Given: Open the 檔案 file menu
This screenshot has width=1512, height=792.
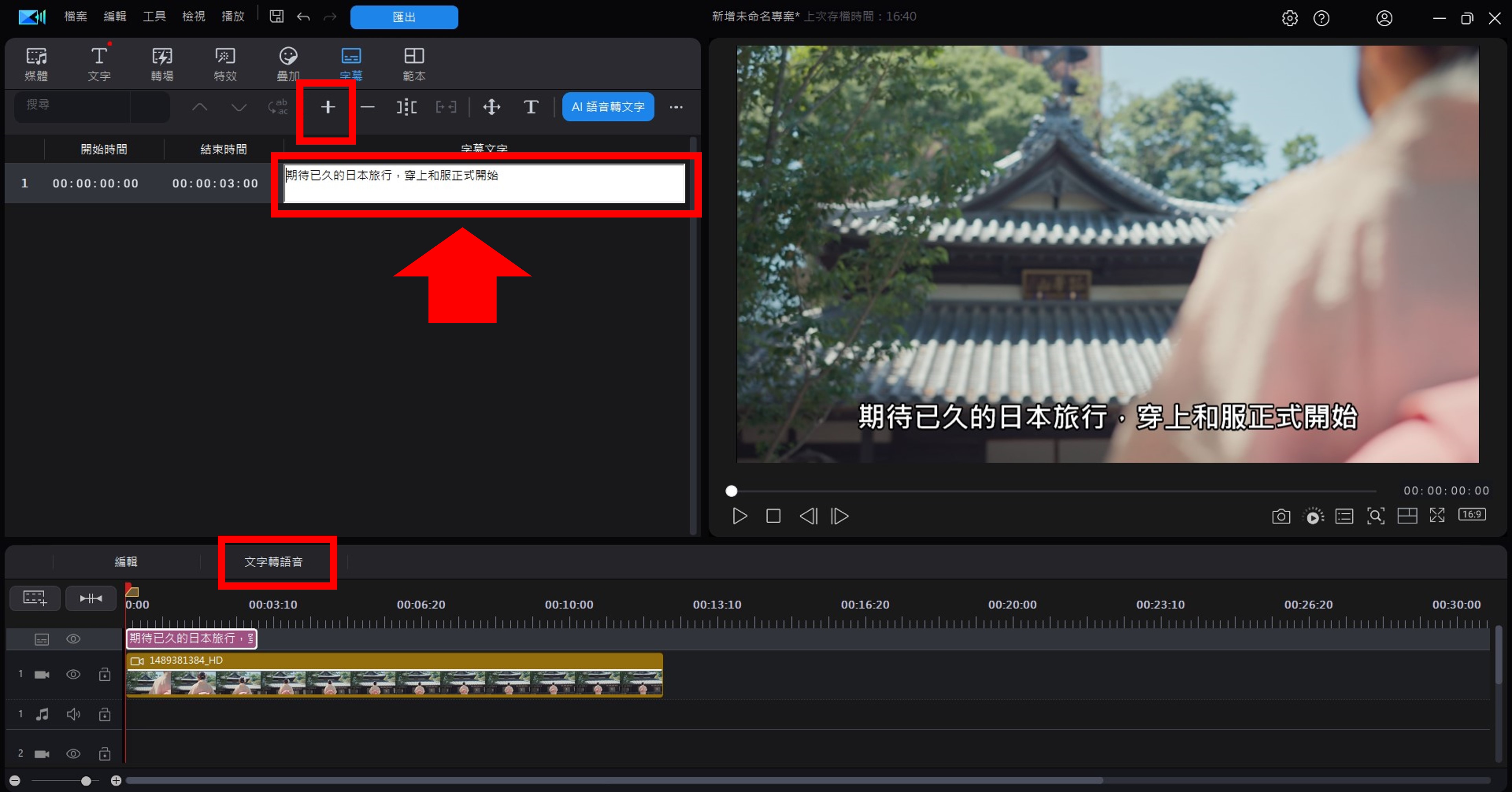Looking at the screenshot, I should [x=75, y=16].
